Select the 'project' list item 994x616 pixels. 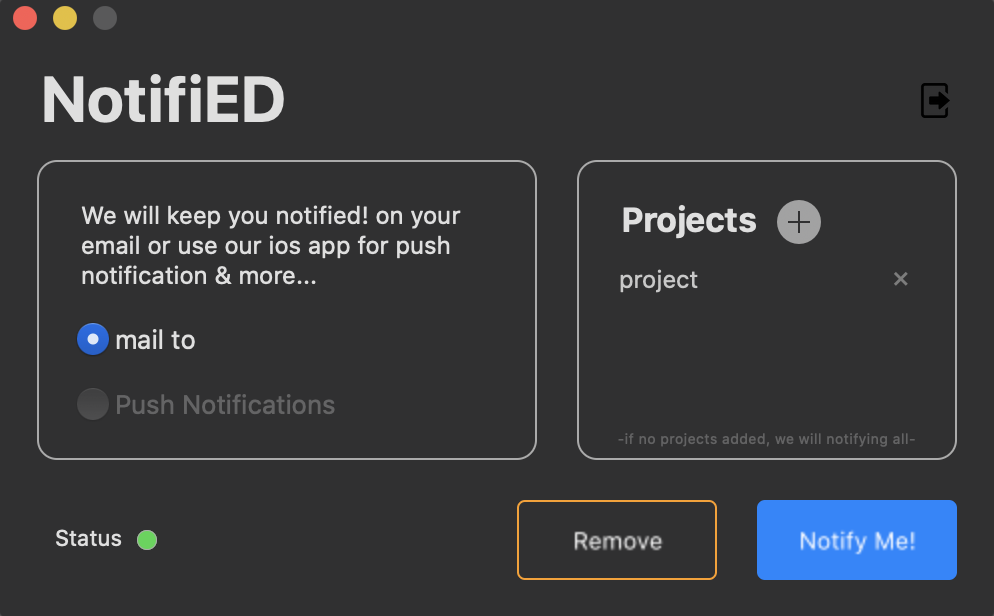pos(658,280)
